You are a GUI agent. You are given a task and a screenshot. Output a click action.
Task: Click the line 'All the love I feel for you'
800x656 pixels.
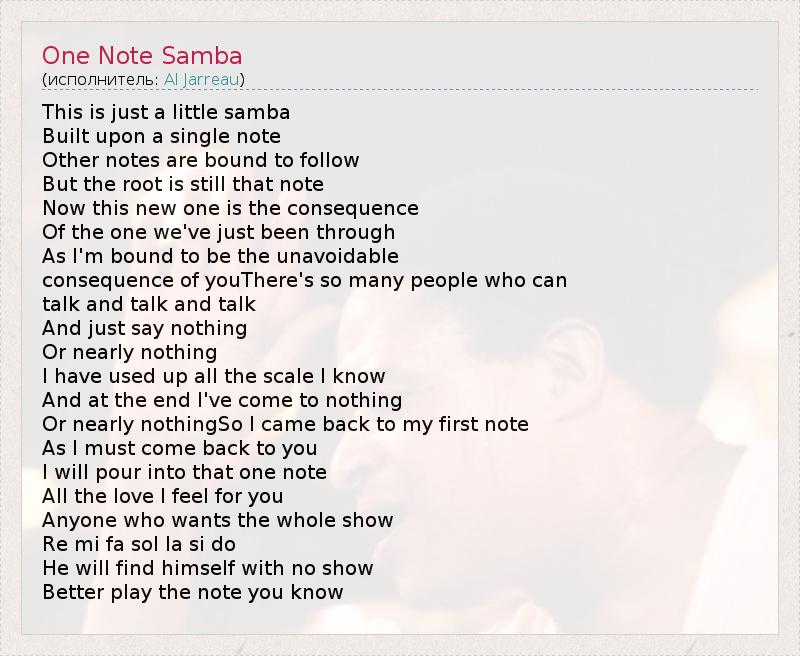pos(162,496)
